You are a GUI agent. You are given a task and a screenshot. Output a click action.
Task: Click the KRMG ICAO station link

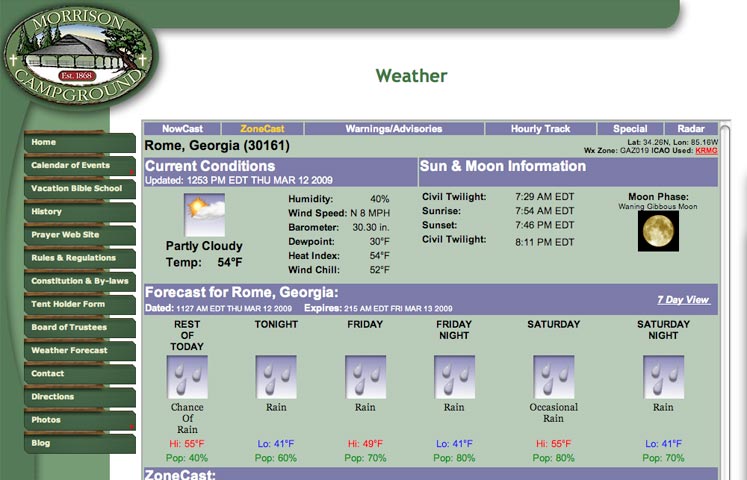706,150
